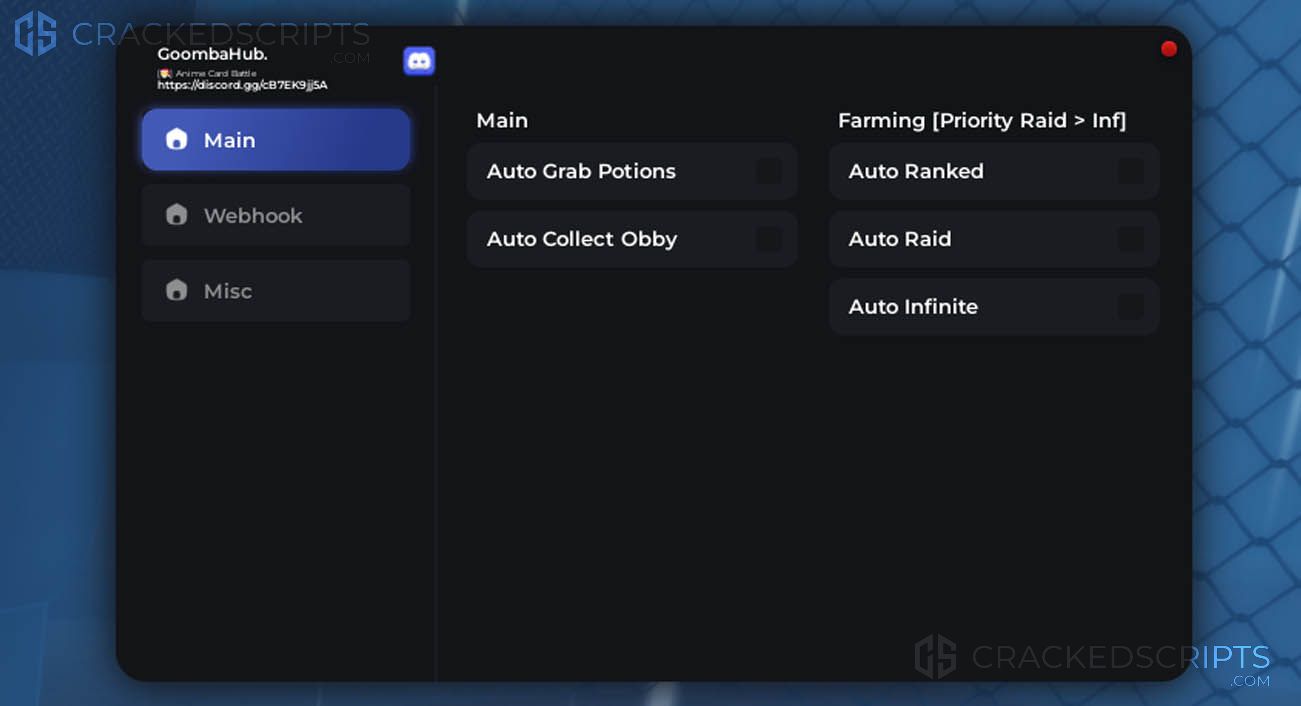The width and height of the screenshot is (1301, 706).
Task: Click the home icon beside Webhook
Action: pyautogui.click(x=177, y=215)
